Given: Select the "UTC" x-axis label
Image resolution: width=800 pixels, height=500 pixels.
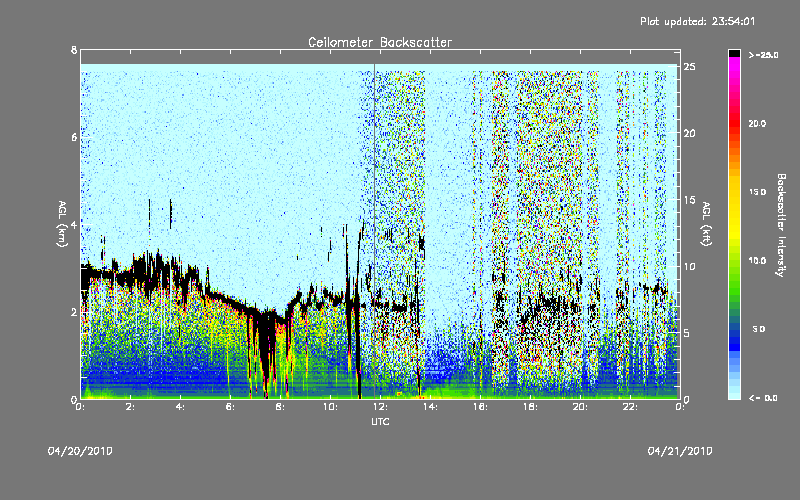Looking at the screenshot, I should click(380, 421).
